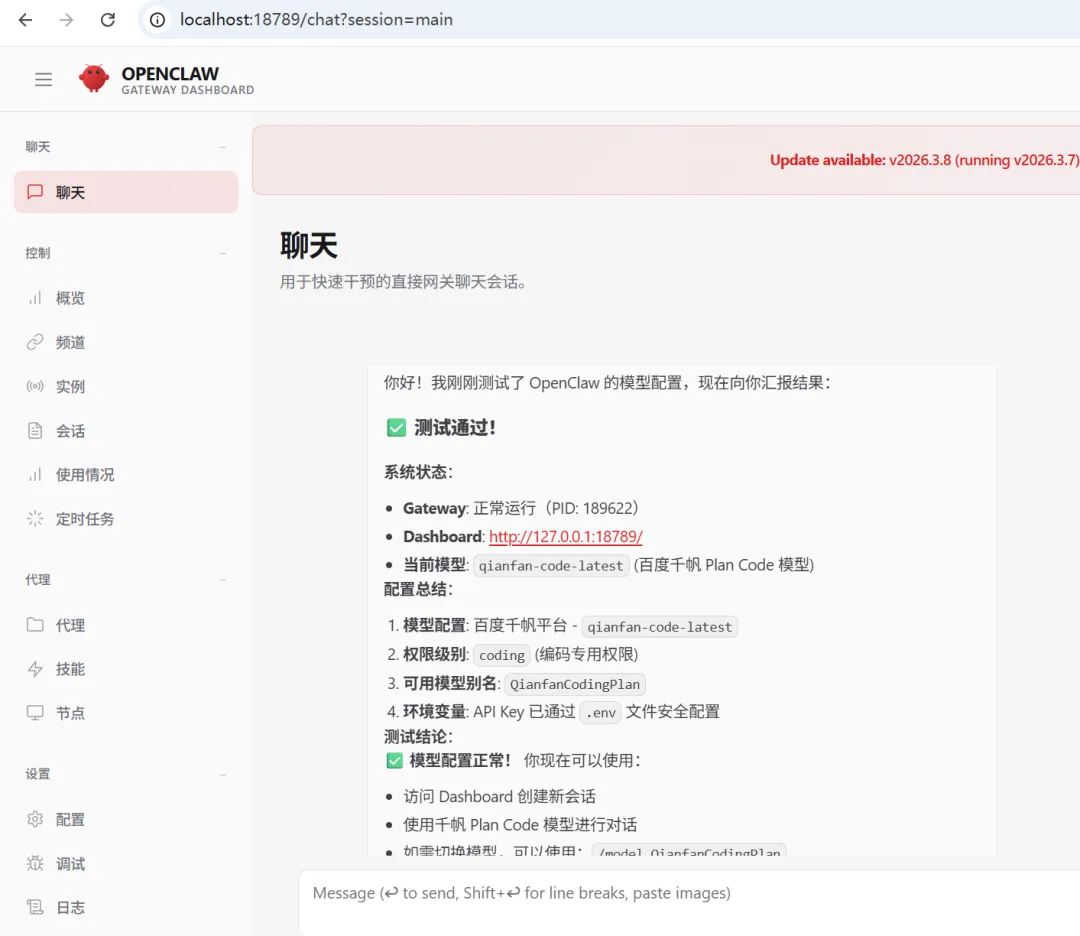Open the 概览 overview page
Viewport: 1080px width, 936px height.
126,298
